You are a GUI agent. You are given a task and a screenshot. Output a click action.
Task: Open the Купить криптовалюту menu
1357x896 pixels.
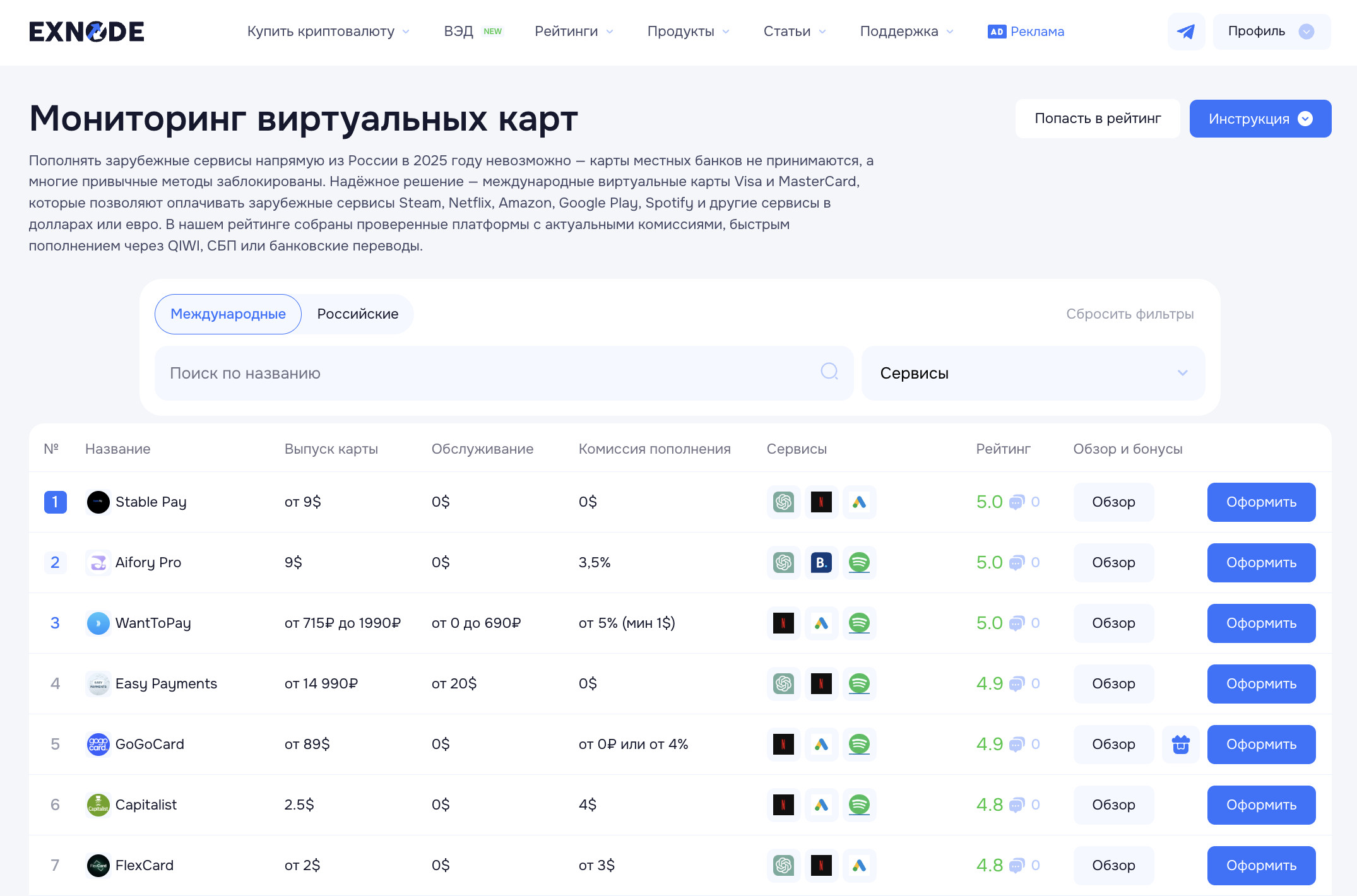pyautogui.click(x=328, y=32)
